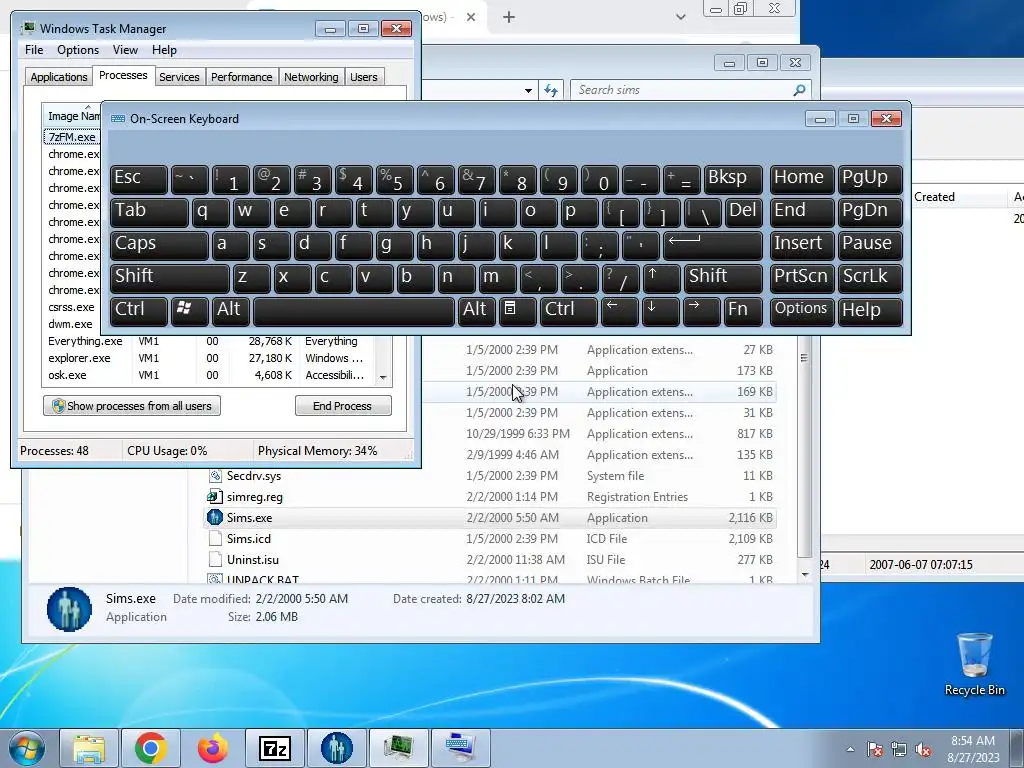This screenshot has width=1024, height=768.
Task: Click the muted volume tray icon
Action: pos(923,749)
